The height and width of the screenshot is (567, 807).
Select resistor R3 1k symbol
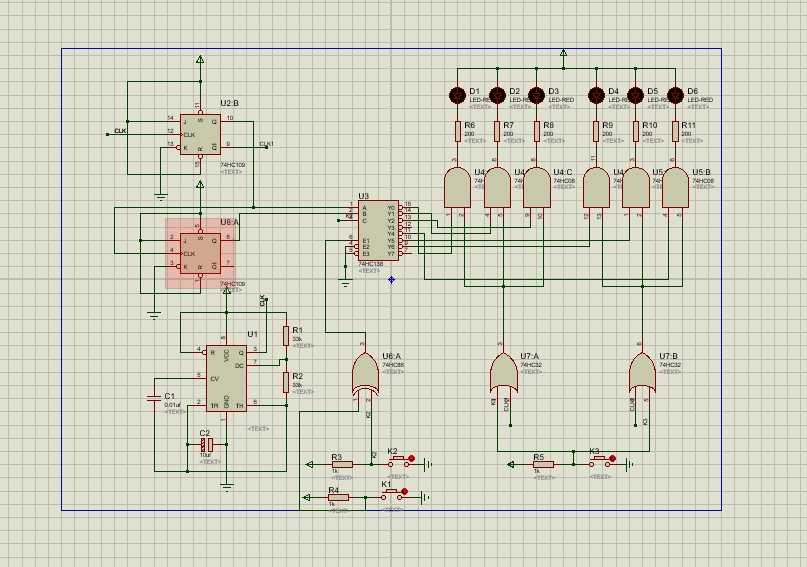(342, 464)
